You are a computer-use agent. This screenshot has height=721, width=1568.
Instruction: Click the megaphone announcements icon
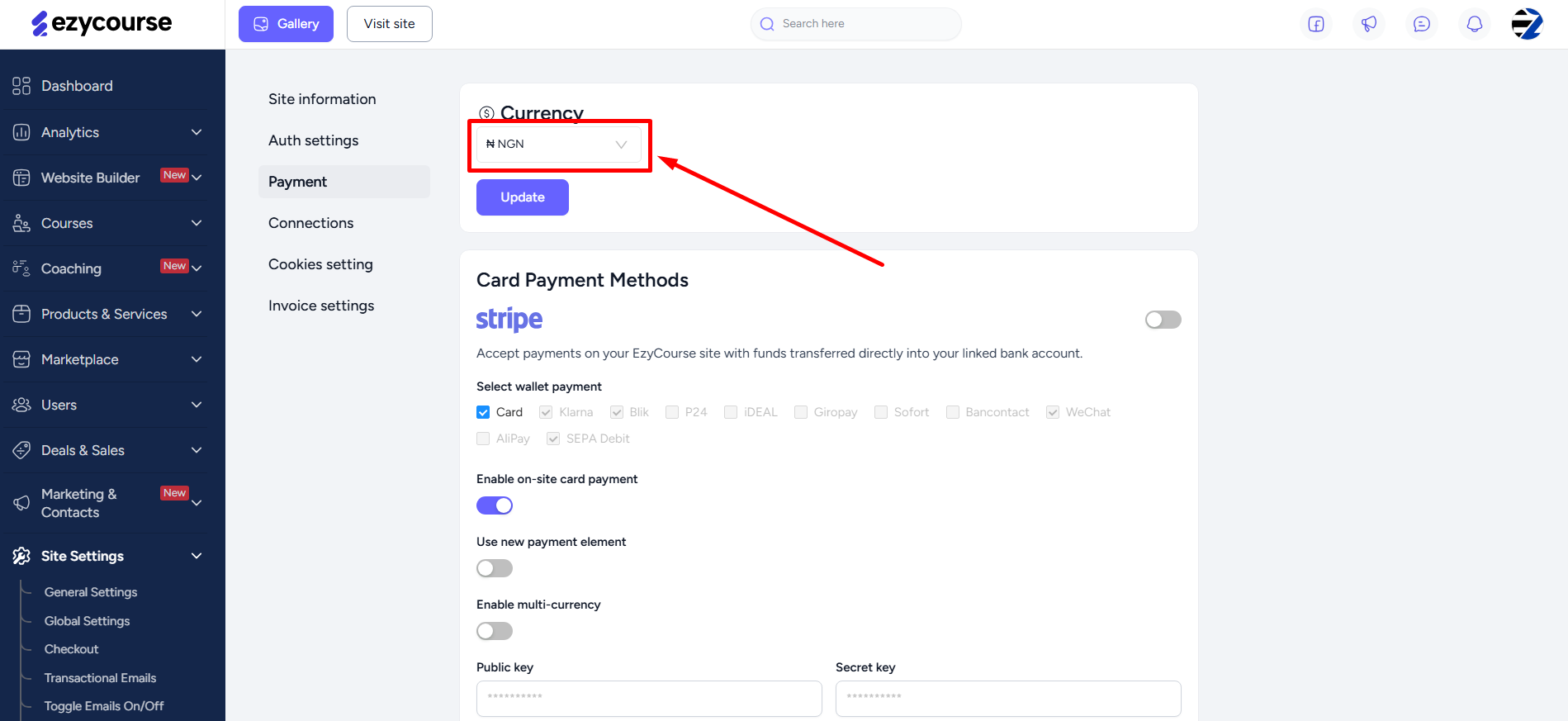(x=1369, y=24)
